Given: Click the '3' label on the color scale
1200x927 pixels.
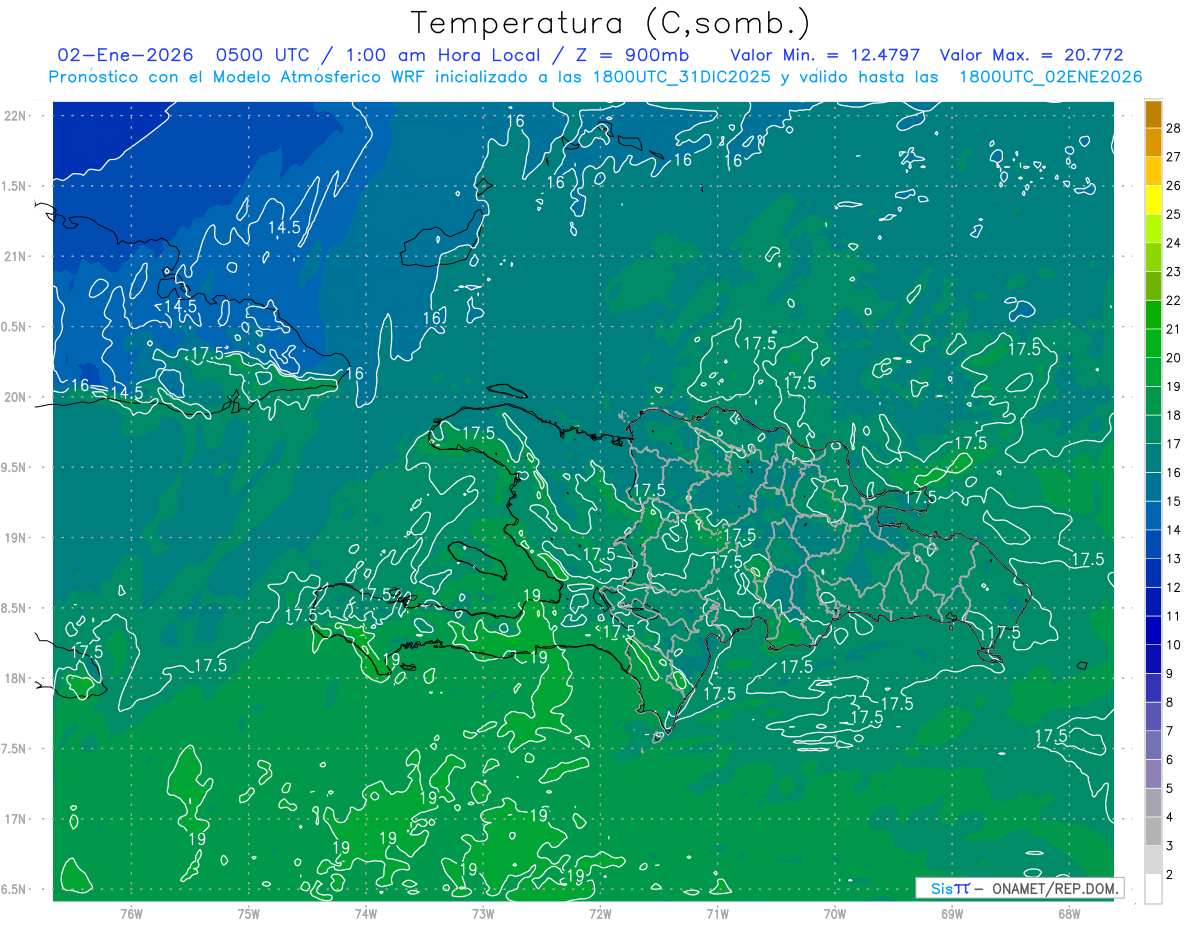Looking at the screenshot, I should pos(1170,846).
